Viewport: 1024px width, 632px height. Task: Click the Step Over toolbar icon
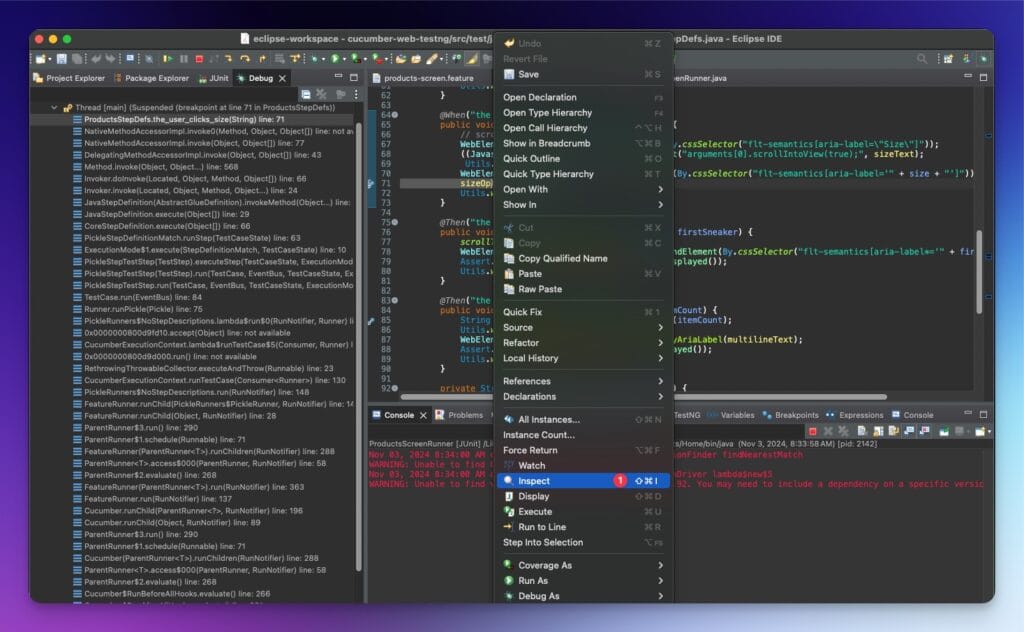coord(245,59)
